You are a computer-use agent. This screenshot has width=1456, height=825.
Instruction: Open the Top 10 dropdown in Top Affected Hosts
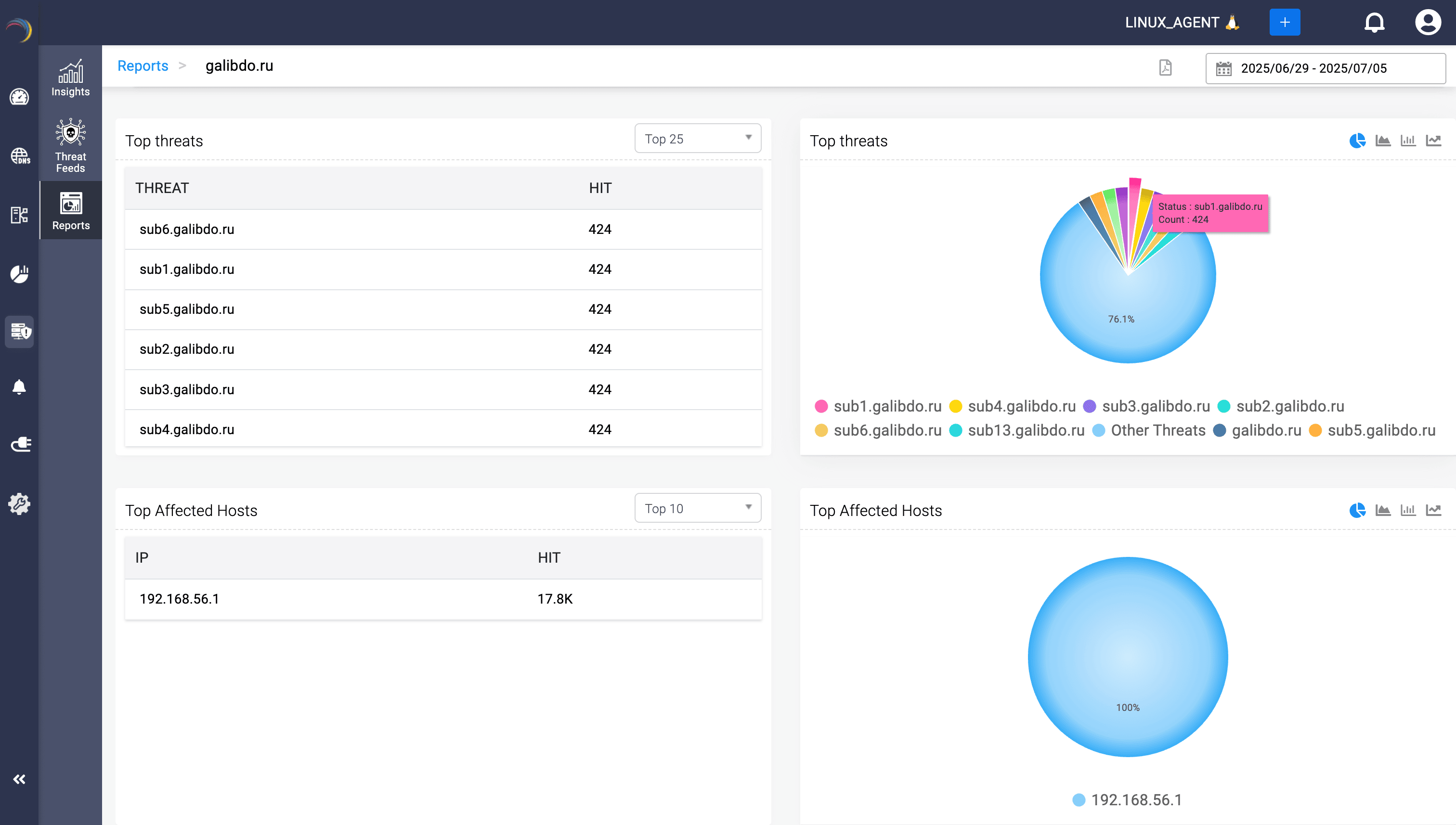pyautogui.click(x=697, y=508)
